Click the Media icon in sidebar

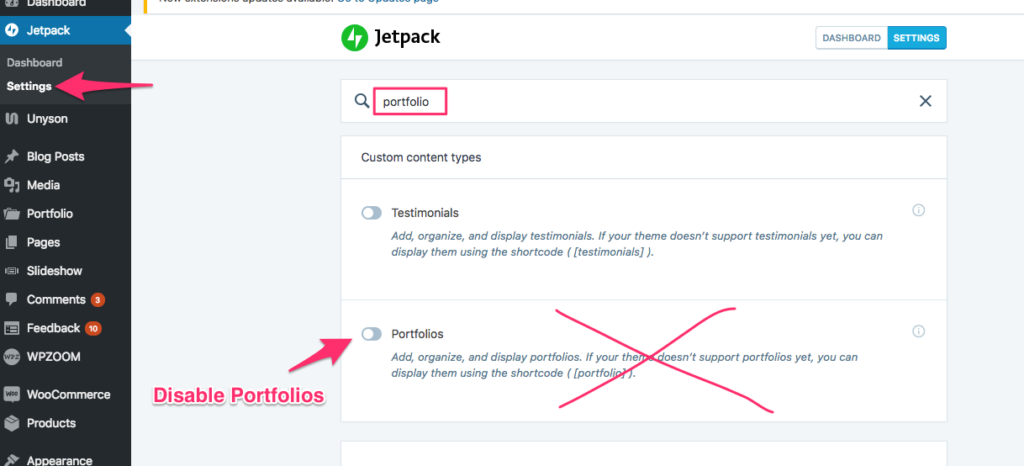[x=12, y=185]
